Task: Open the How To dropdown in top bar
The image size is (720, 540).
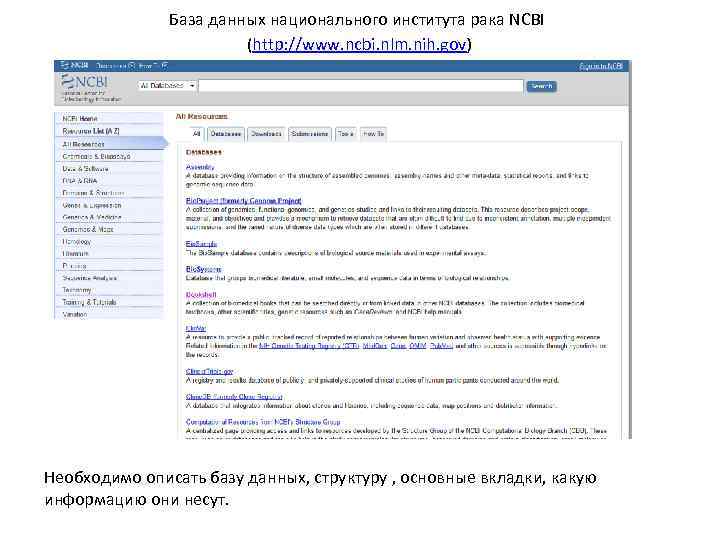Action: click(x=153, y=66)
